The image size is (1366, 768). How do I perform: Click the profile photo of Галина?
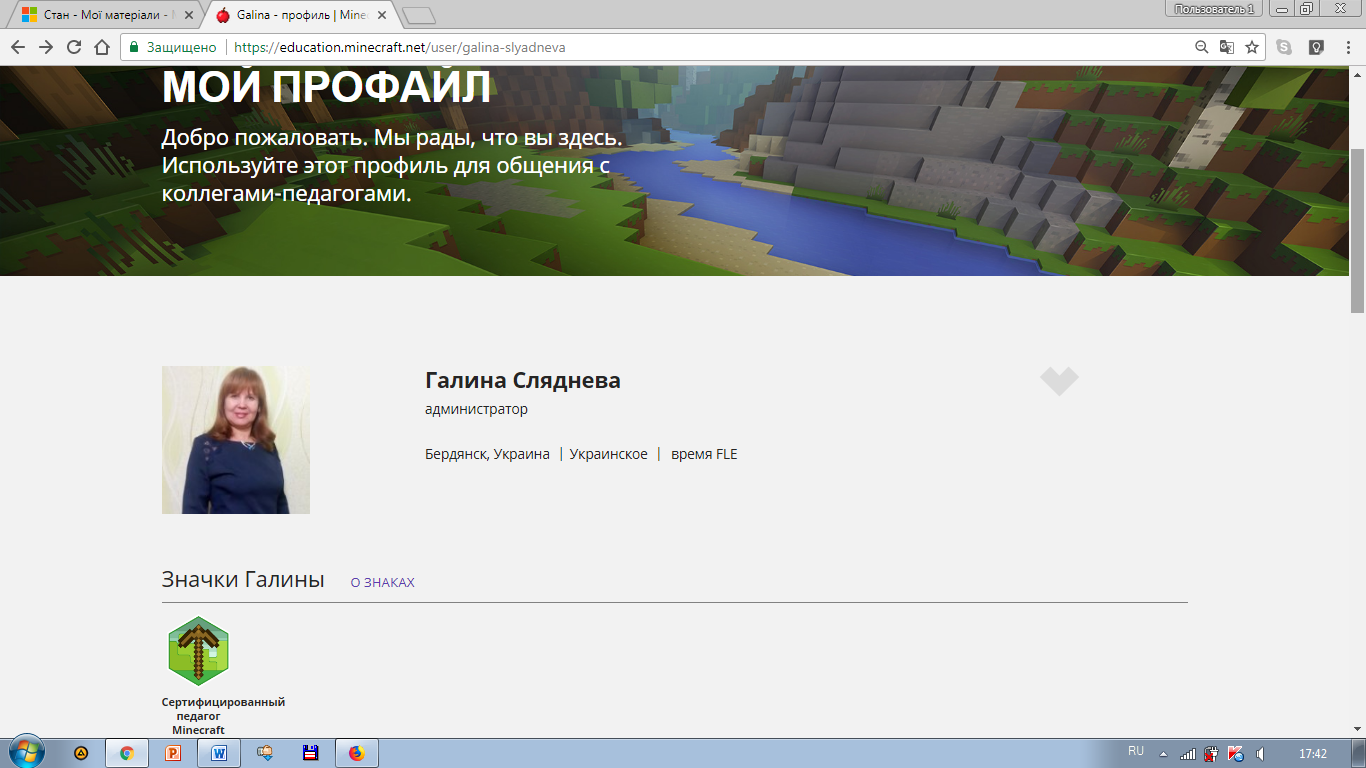coord(236,440)
